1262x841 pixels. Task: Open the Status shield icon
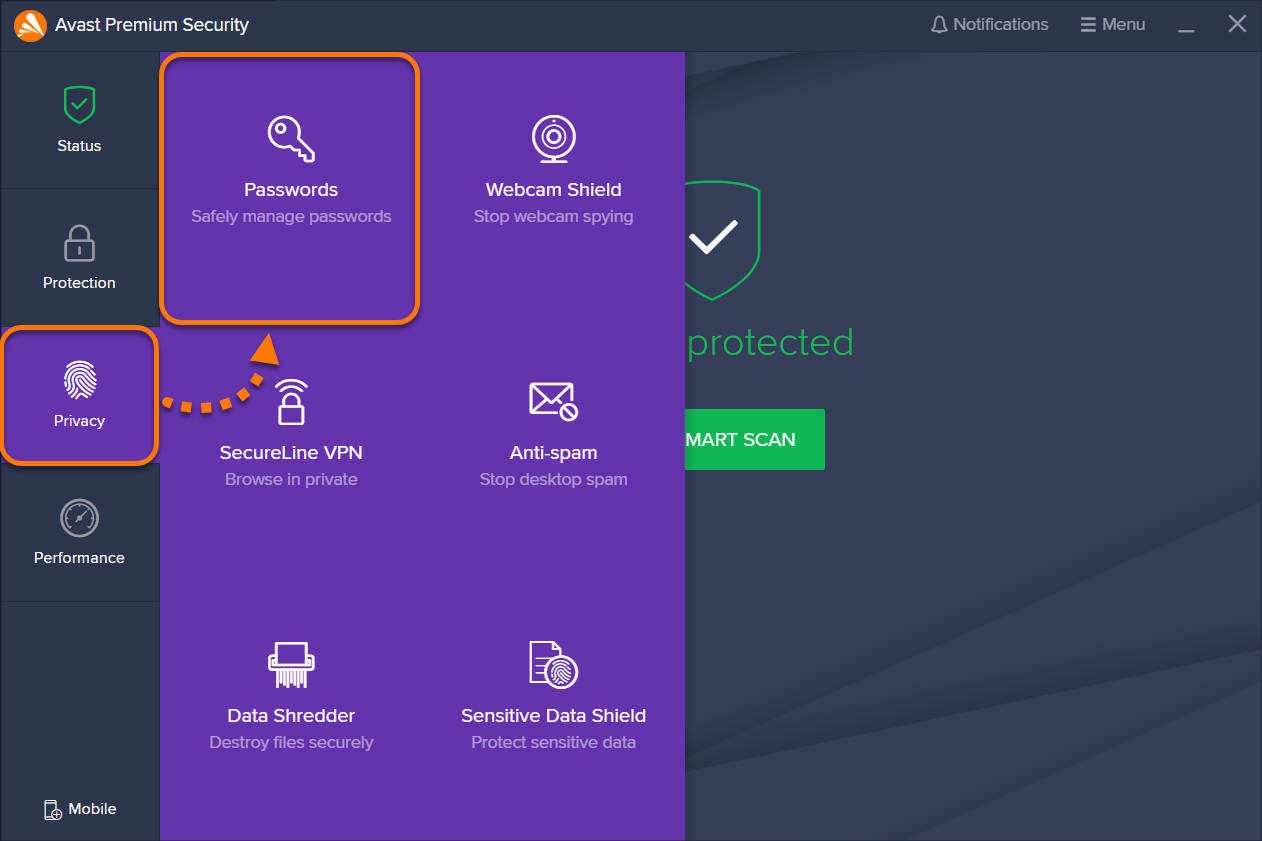pyautogui.click(x=79, y=104)
